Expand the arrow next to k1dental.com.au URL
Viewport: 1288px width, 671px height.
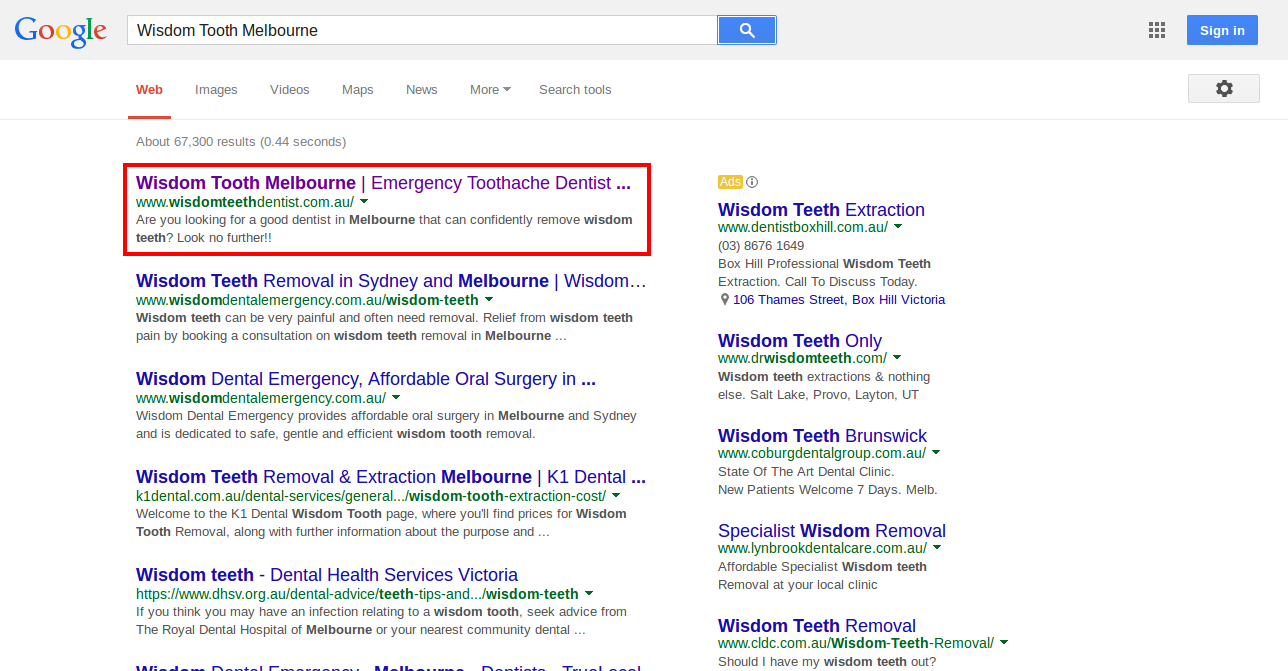(616, 495)
